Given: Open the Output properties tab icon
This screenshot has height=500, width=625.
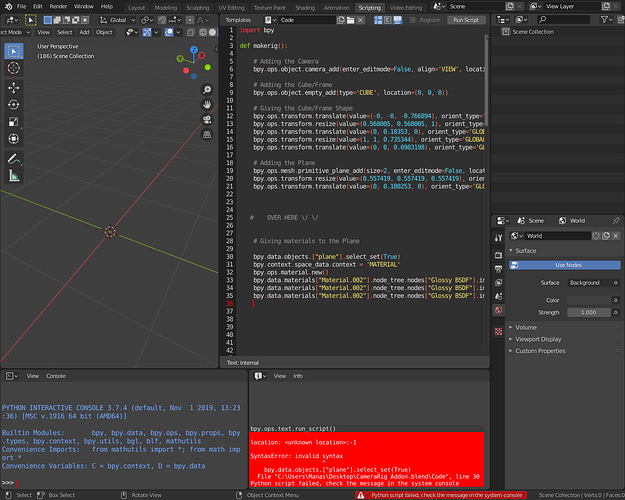Looking at the screenshot, I should [498, 269].
